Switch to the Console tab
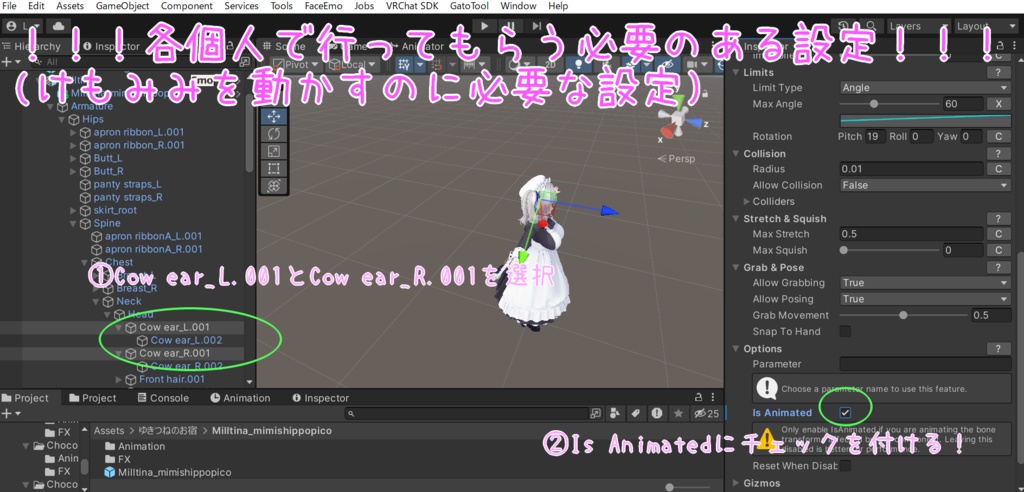The height and width of the screenshot is (492, 1024). tap(163, 398)
